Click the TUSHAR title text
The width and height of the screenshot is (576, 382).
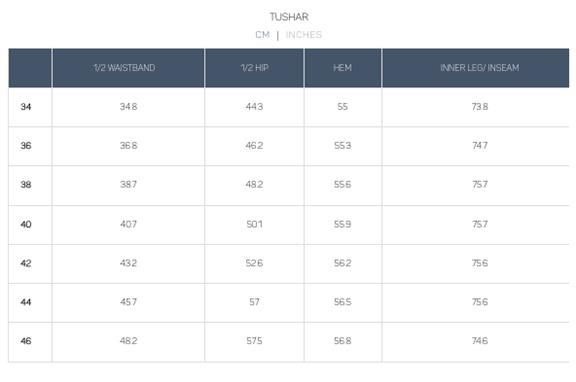(289, 17)
